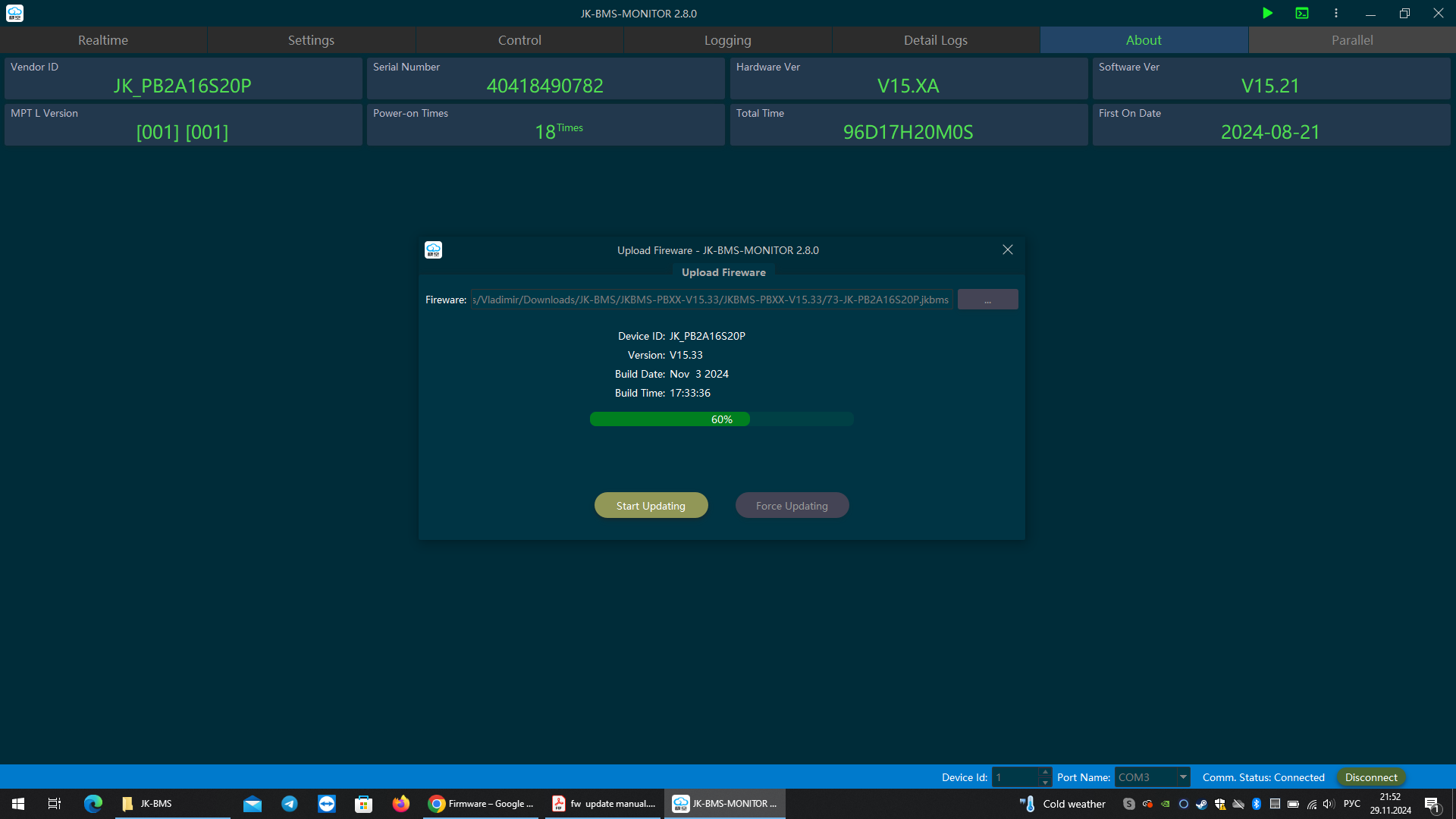Open the Settings tab
The width and height of the screenshot is (1456, 819).
[x=311, y=40]
